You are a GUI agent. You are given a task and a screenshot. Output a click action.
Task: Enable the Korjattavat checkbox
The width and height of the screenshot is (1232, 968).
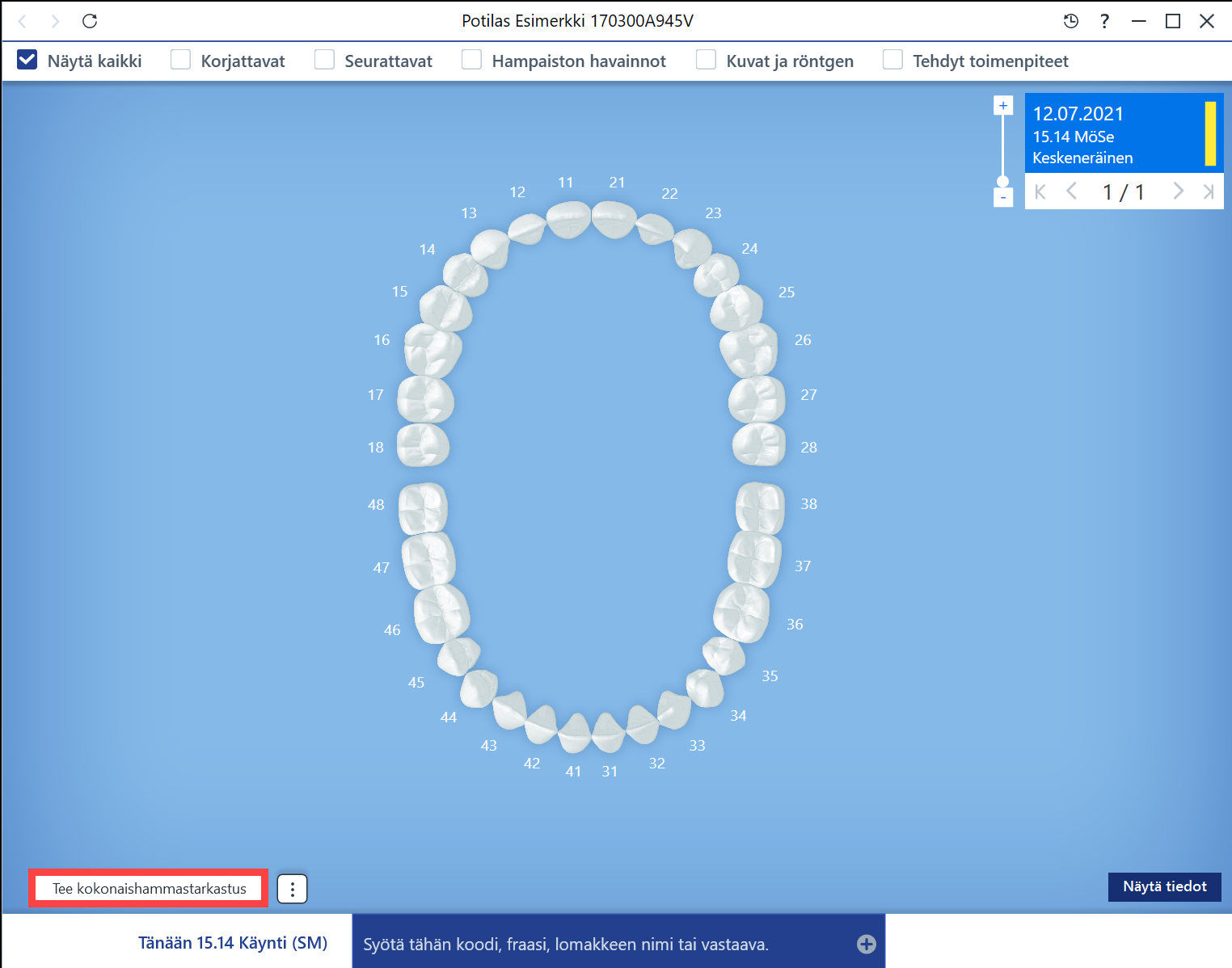pyautogui.click(x=180, y=60)
